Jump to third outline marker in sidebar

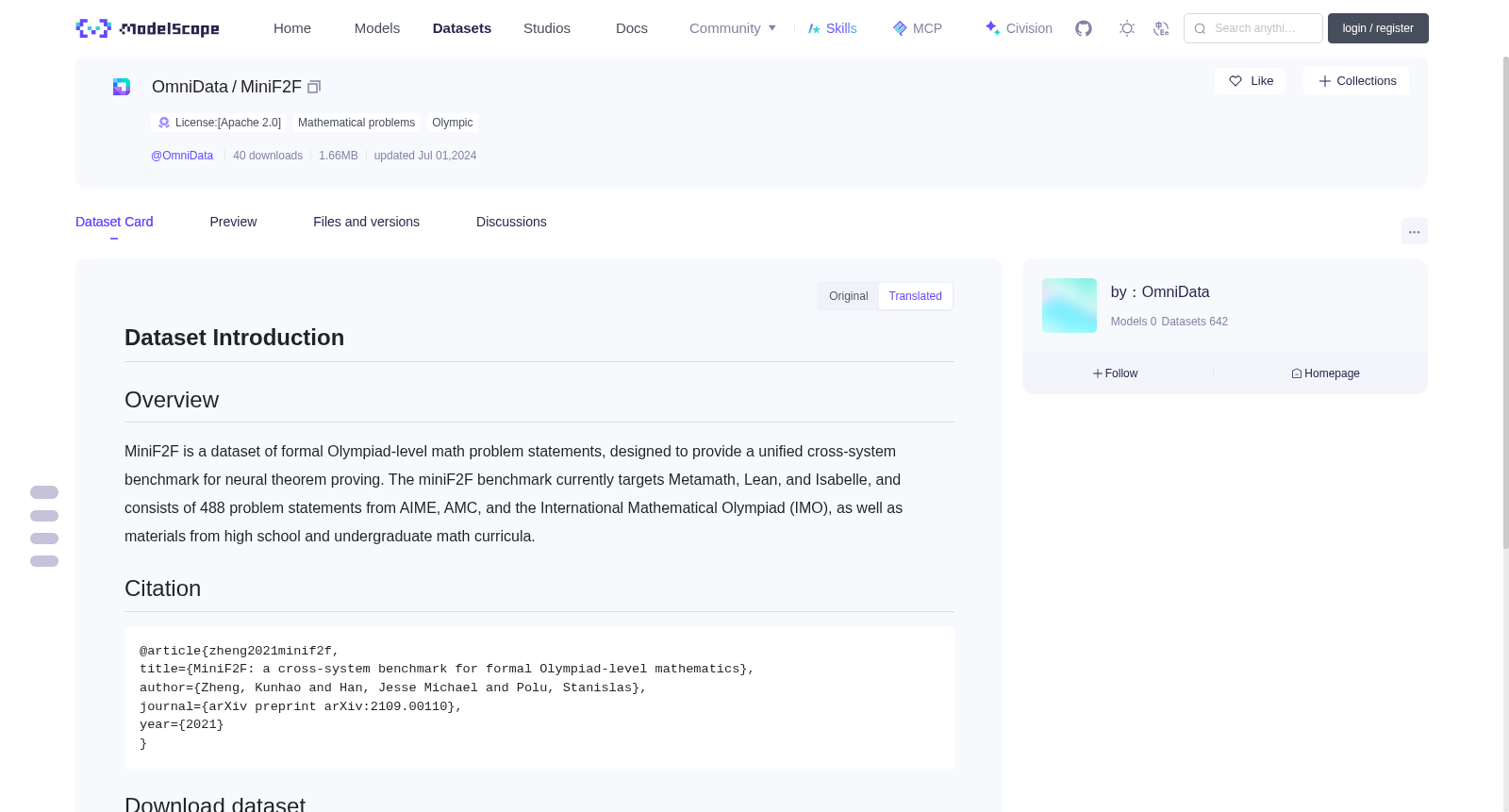point(44,539)
